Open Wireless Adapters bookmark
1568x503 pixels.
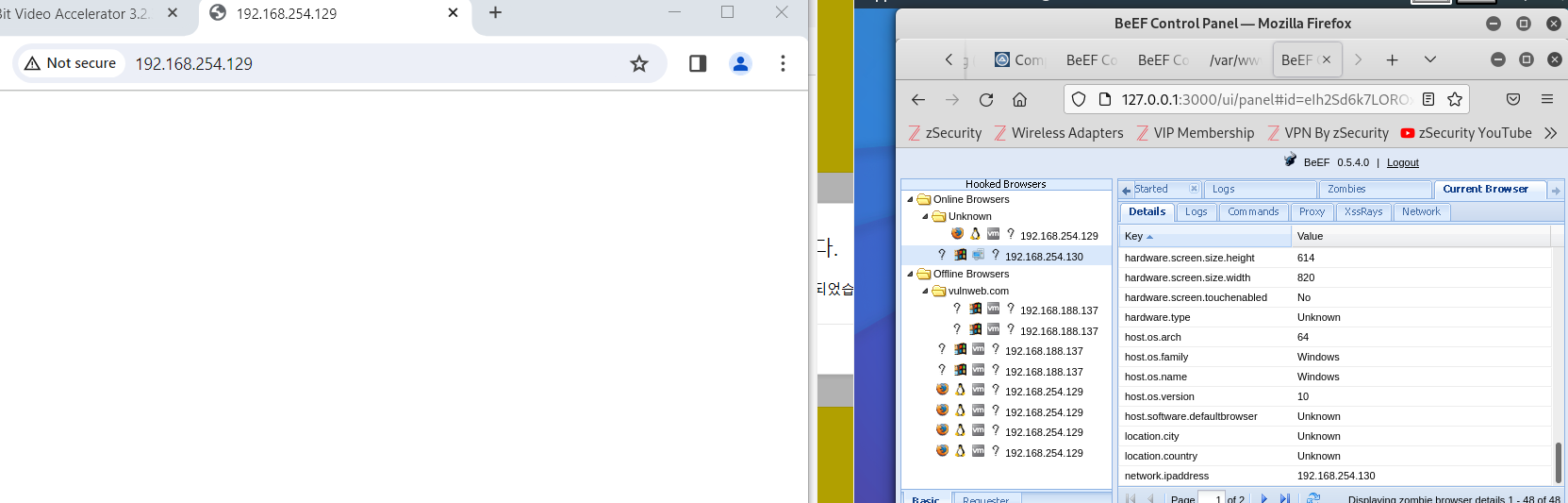[1059, 133]
